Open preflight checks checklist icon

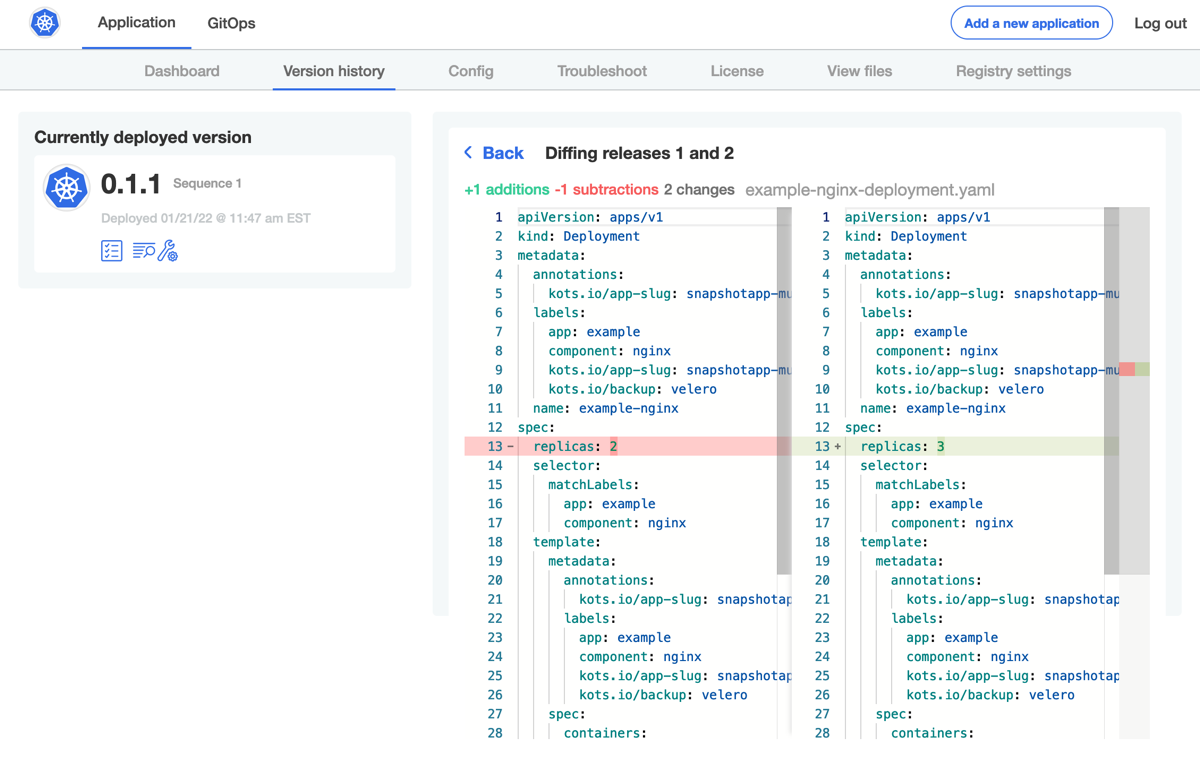pyautogui.click(x=111, y=251)
